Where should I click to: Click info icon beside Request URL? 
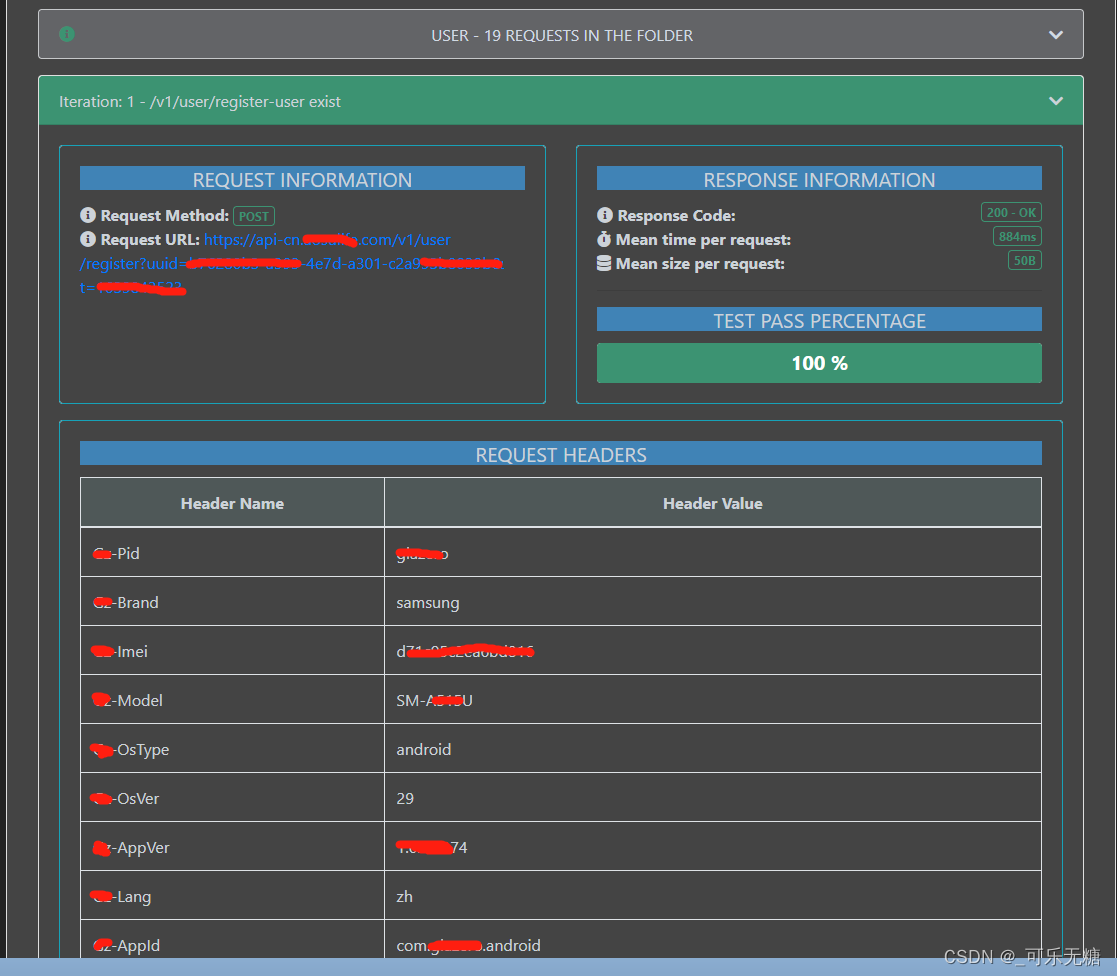pos(88,239)
